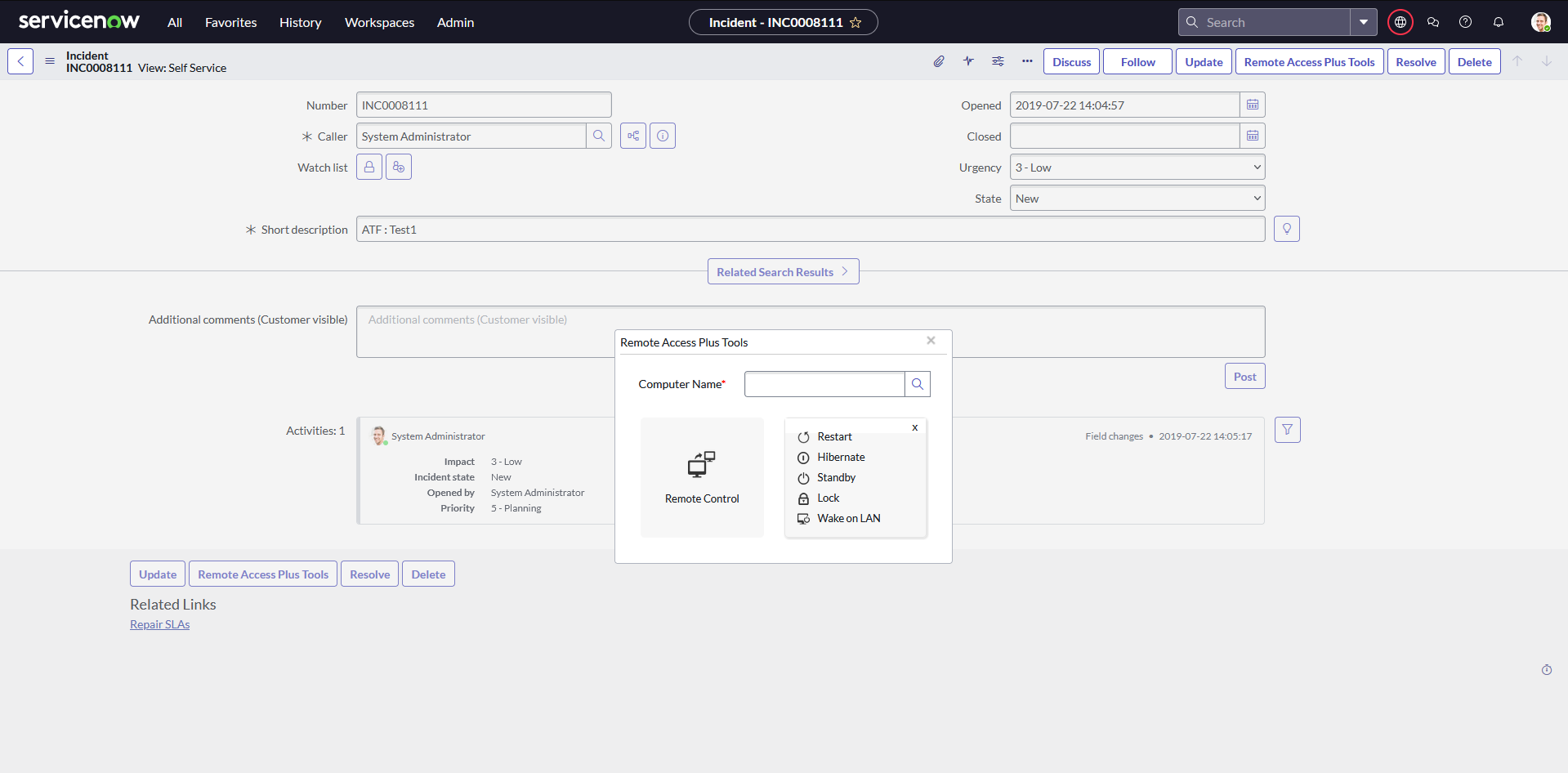Screen dimensions: 1568x773
Task: Open the activity stream icon
Action: coord(968,61)
